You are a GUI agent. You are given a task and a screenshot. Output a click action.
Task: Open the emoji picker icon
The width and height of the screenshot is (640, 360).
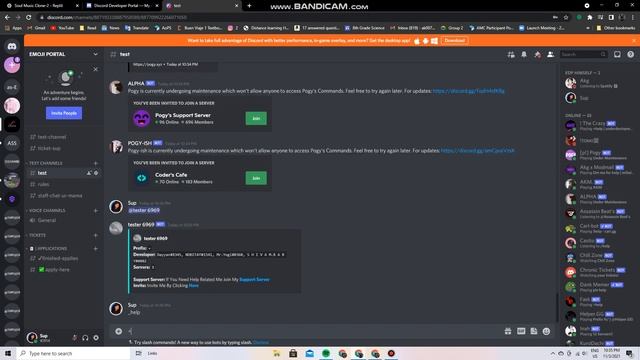(547, 331)
